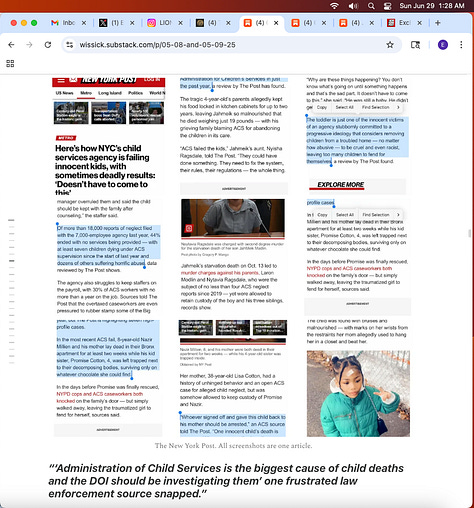Image resolution: width=474 pixels, height=508 pixels.
Task: Open Google Lens search icon in toolbar
Action: click(x=415, y=45)
